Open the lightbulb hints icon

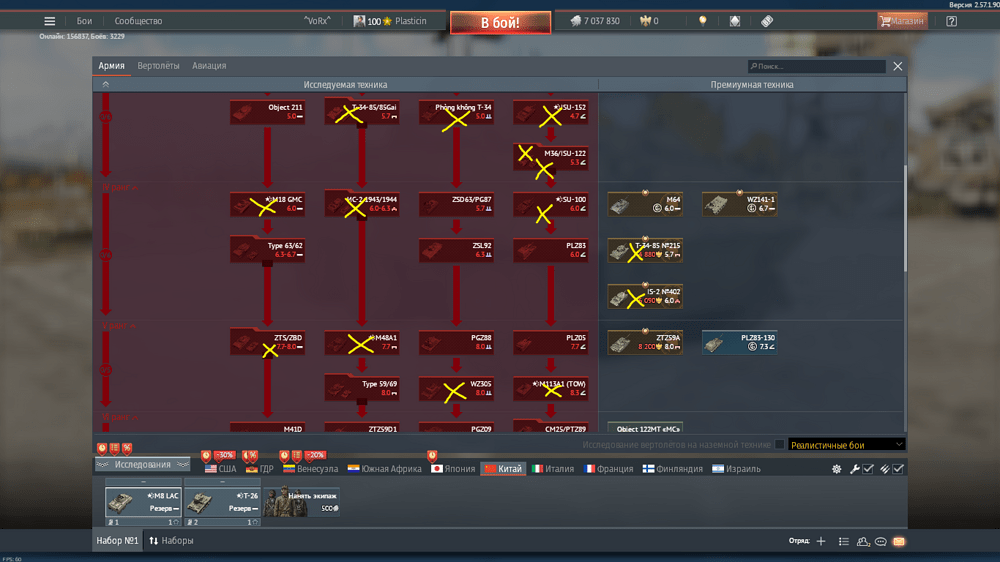pos(703,21)
